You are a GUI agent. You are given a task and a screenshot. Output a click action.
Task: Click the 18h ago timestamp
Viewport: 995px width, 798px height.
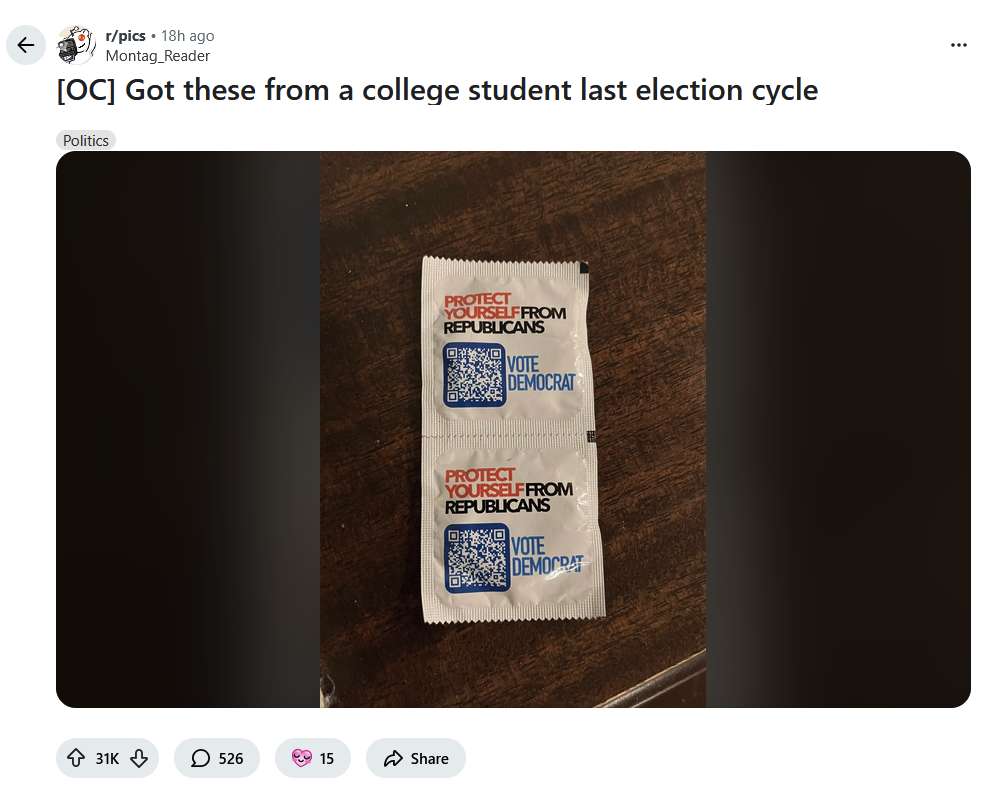(x=187, y=36)
